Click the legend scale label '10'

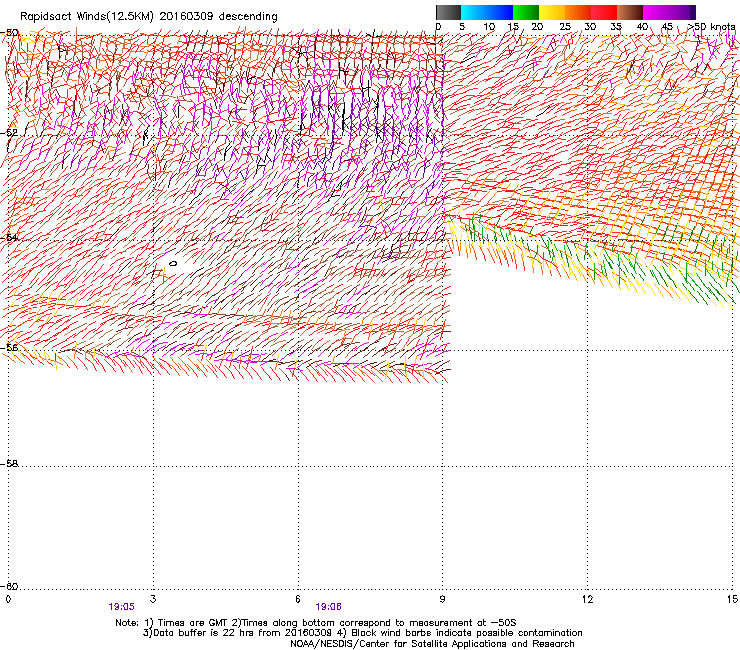coord(489,27)
